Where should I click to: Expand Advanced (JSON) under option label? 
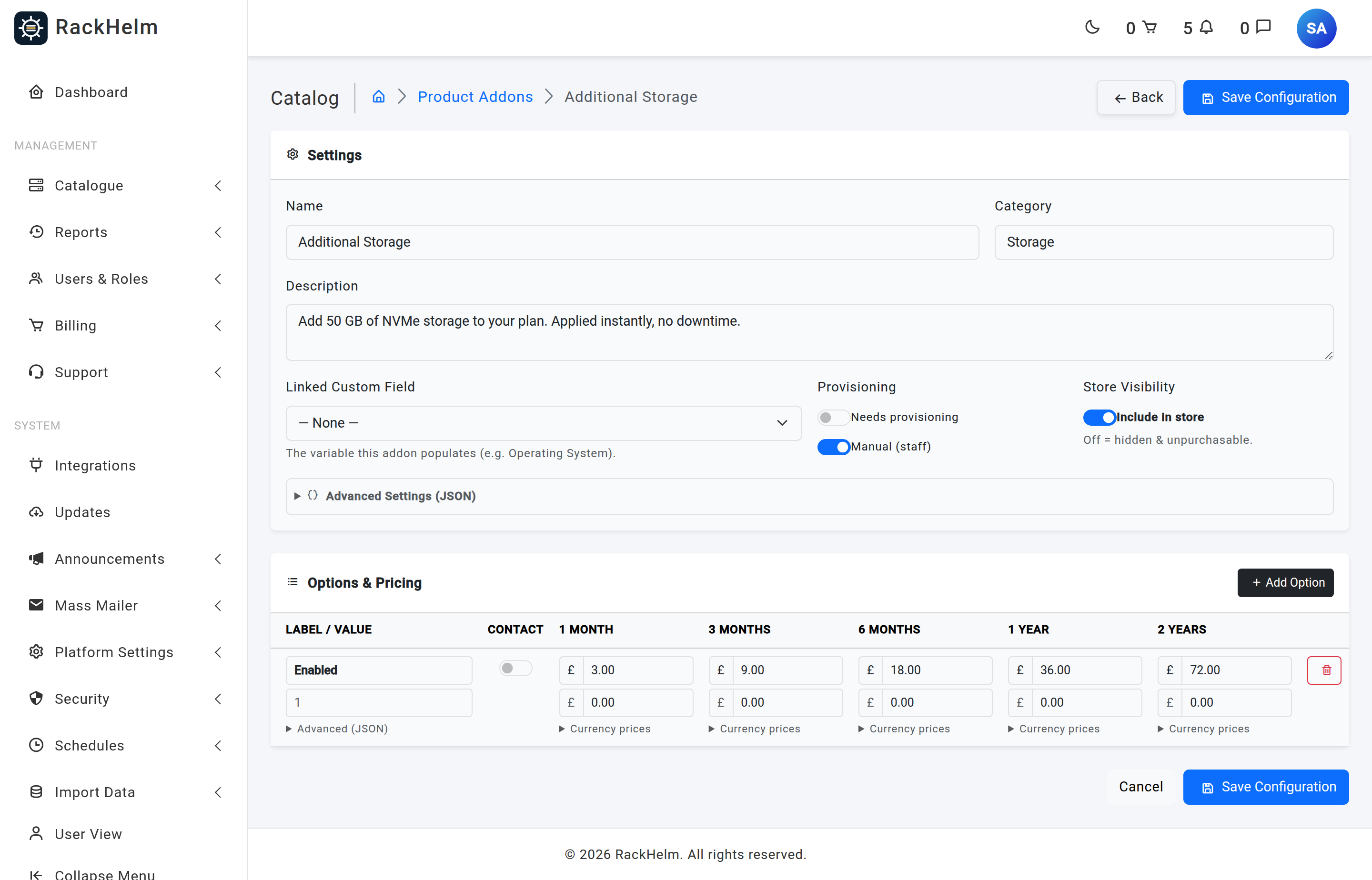[337, 729]
